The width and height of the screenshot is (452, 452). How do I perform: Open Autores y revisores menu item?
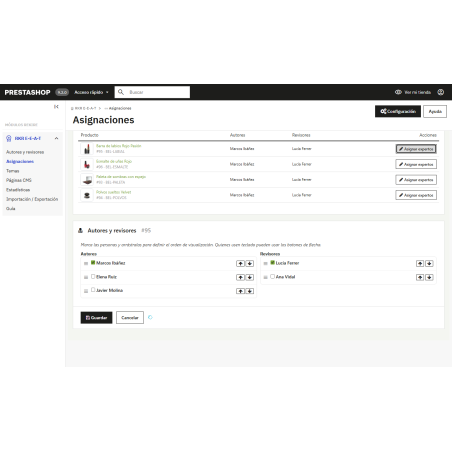pyautogui.click(x=25, y=152)
